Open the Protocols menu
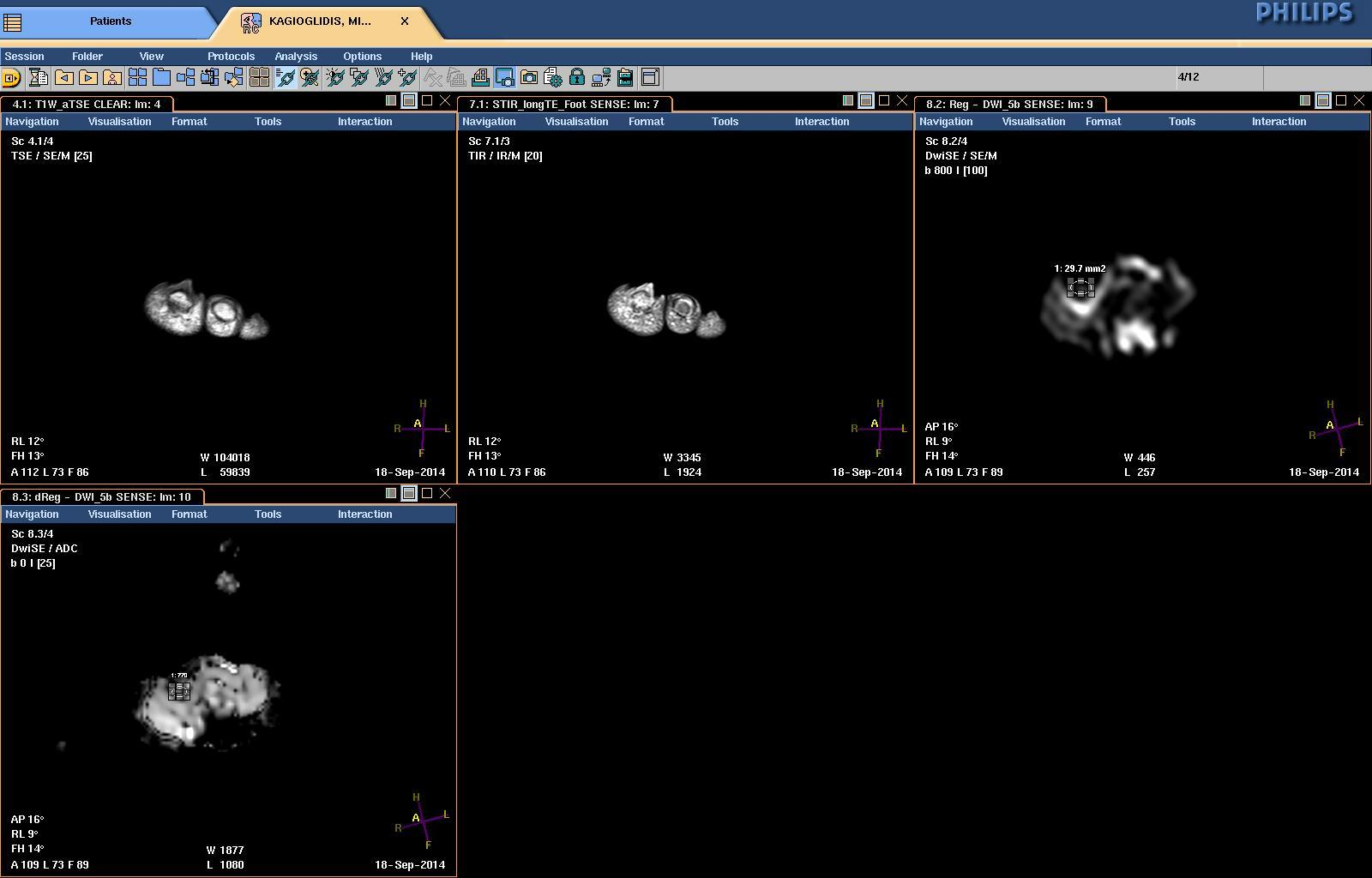Screen dimensions: 1372x878 [231, 57]
